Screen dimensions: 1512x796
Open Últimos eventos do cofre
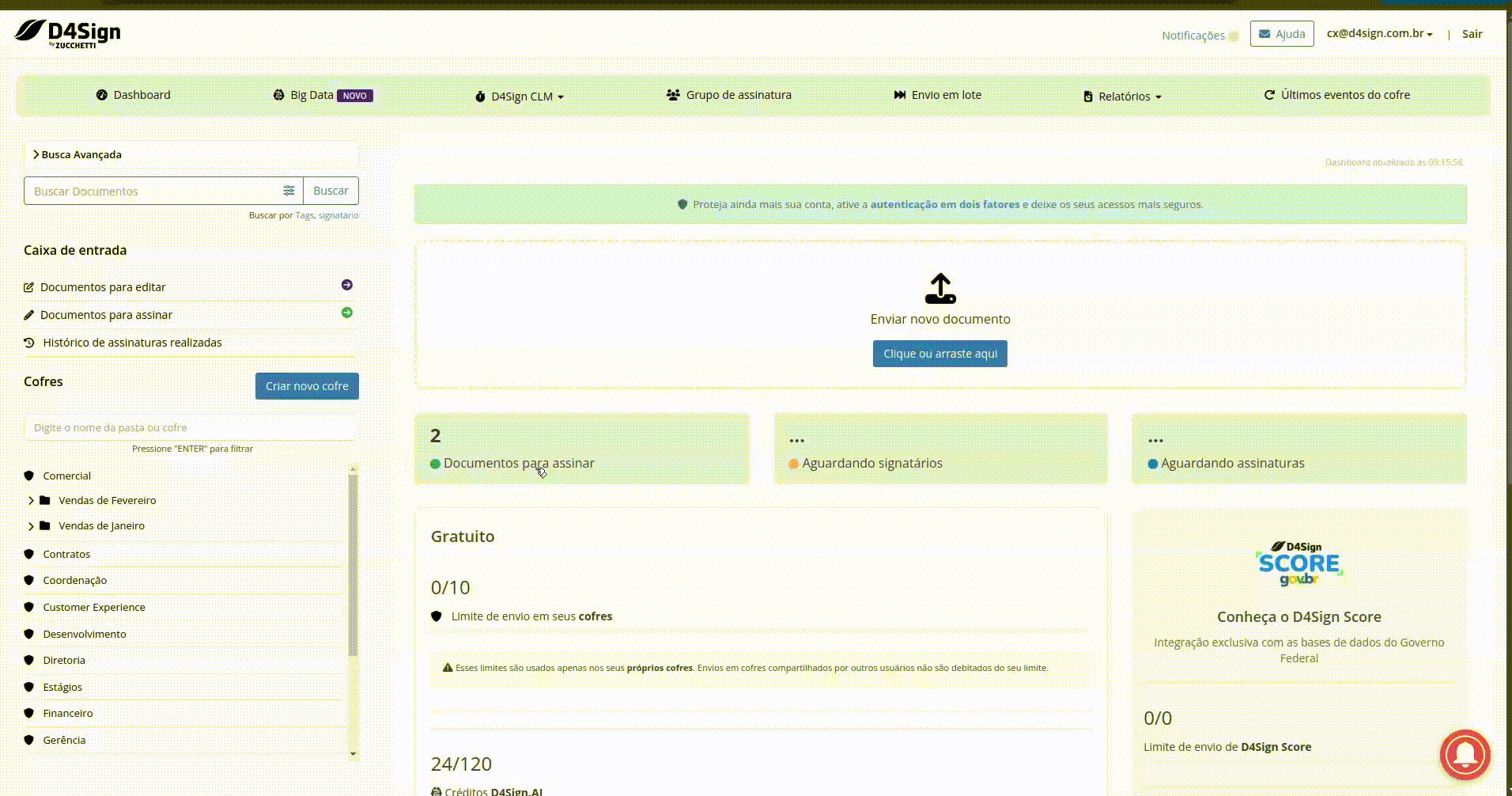[1336, 95]
